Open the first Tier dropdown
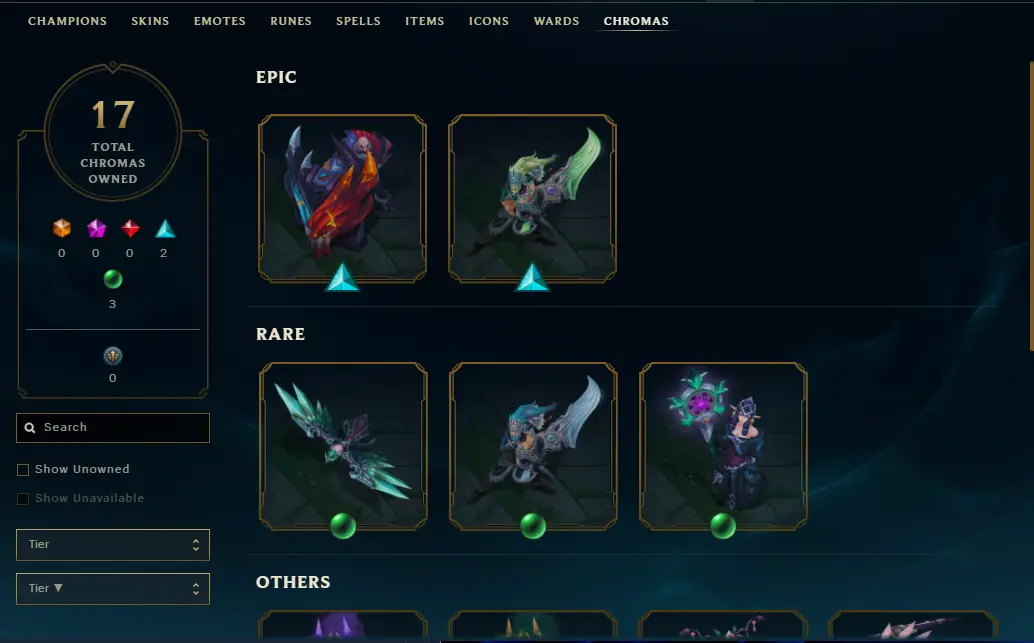The height and width of the screenshot is (643, 1034). click(113, 545)
